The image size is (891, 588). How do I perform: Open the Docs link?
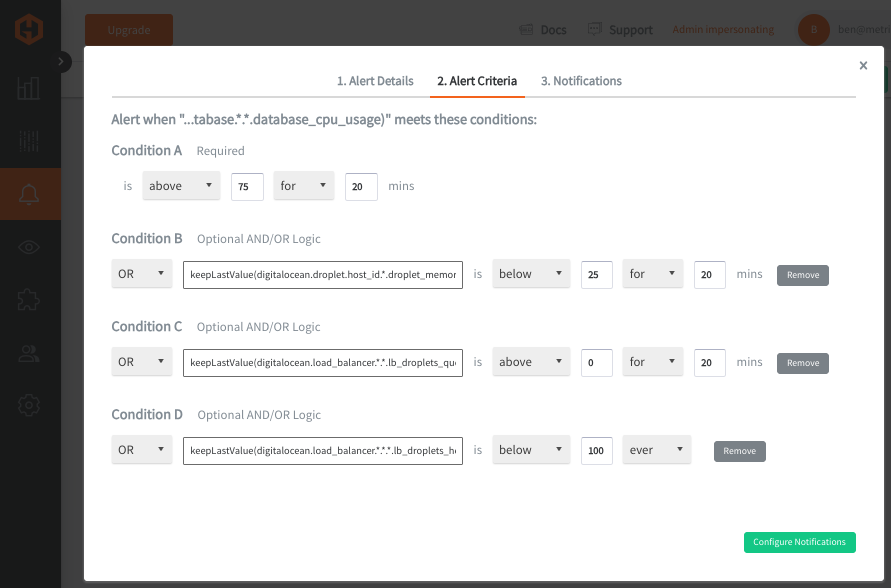pyautogui.click(x=553, y=30)
